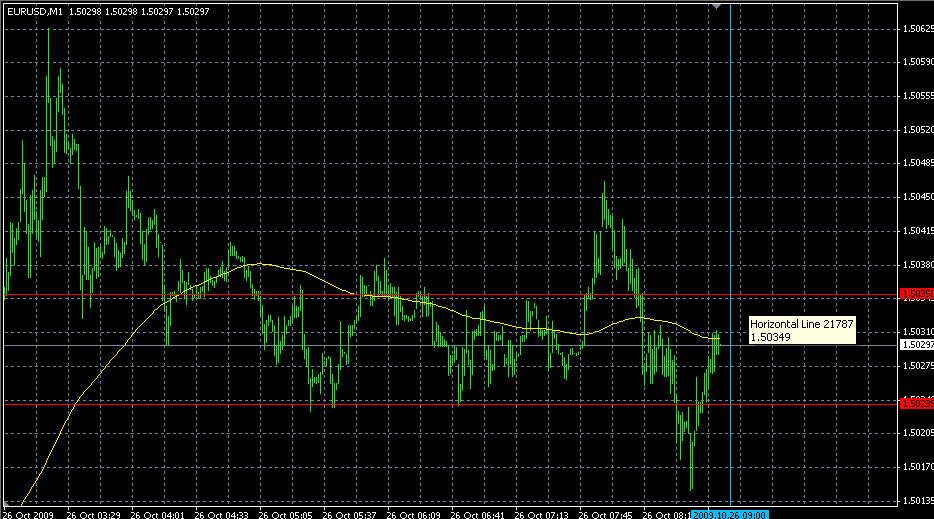Click the 26 Oct 05:05 time label
The image size is (934, 519).
pyautogui.click(x=281, y=514)
